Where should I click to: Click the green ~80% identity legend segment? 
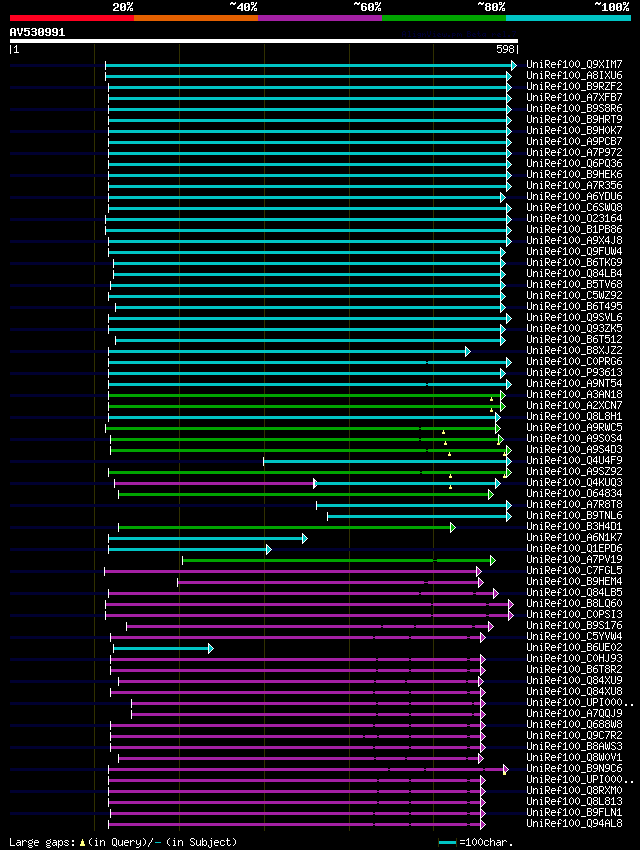pos(444,18)
